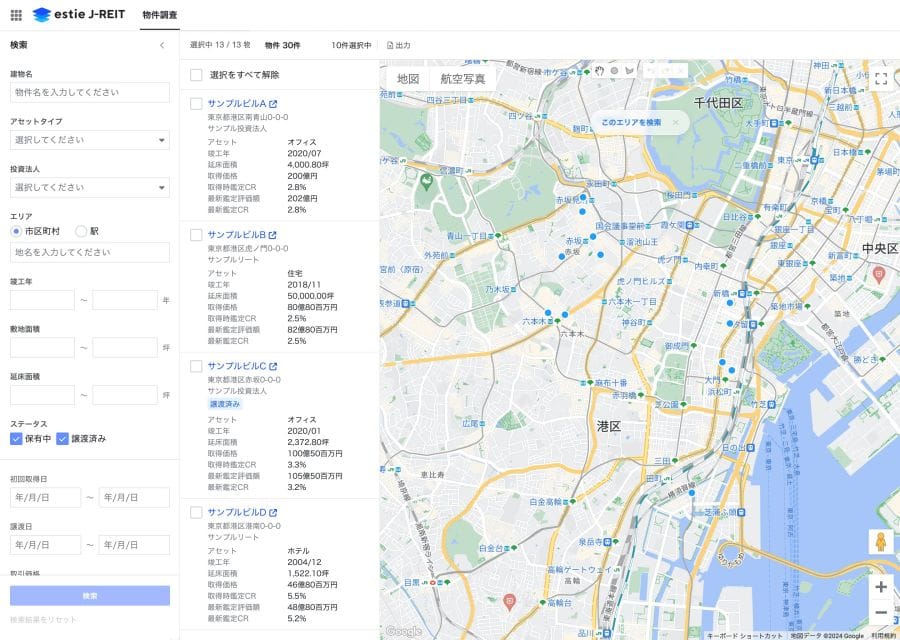Image resolution: width=900 pixels, height=640 pixels.
Task: Click the 譲渡日 start date field
Action: [45, 545]
